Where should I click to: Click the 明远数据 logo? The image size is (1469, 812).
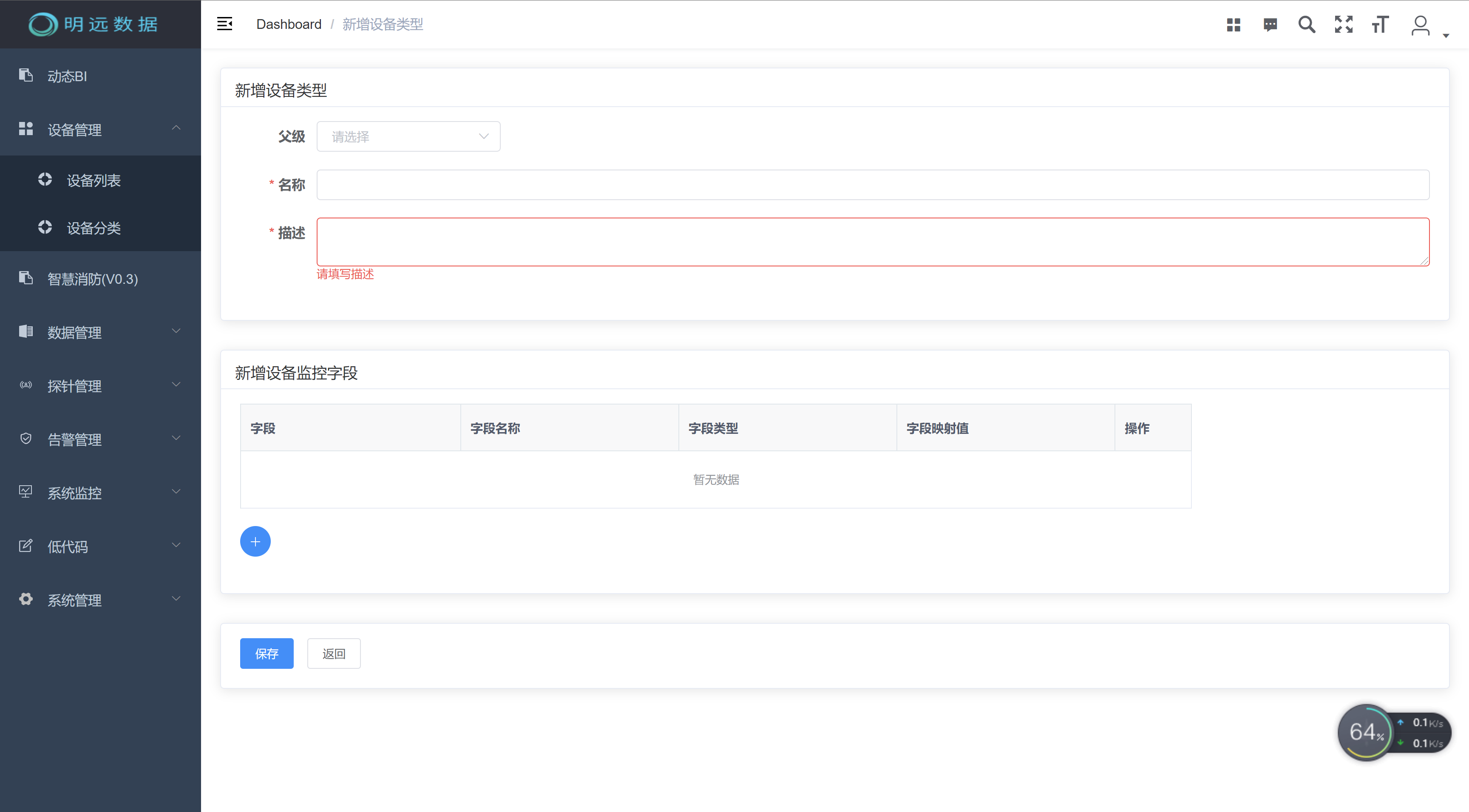tap(94, 24)
